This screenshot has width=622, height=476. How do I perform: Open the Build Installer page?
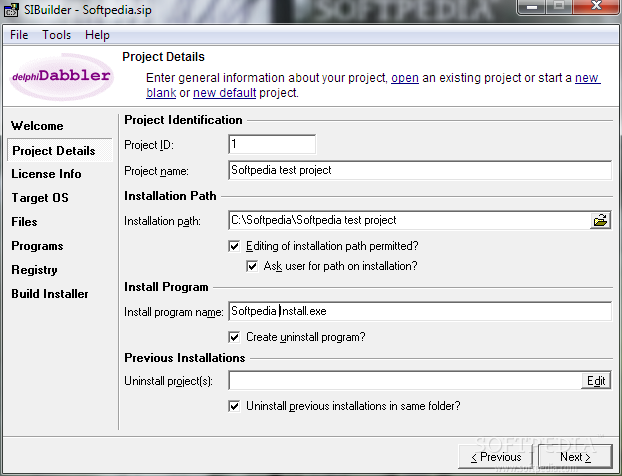tap(50, 294)
